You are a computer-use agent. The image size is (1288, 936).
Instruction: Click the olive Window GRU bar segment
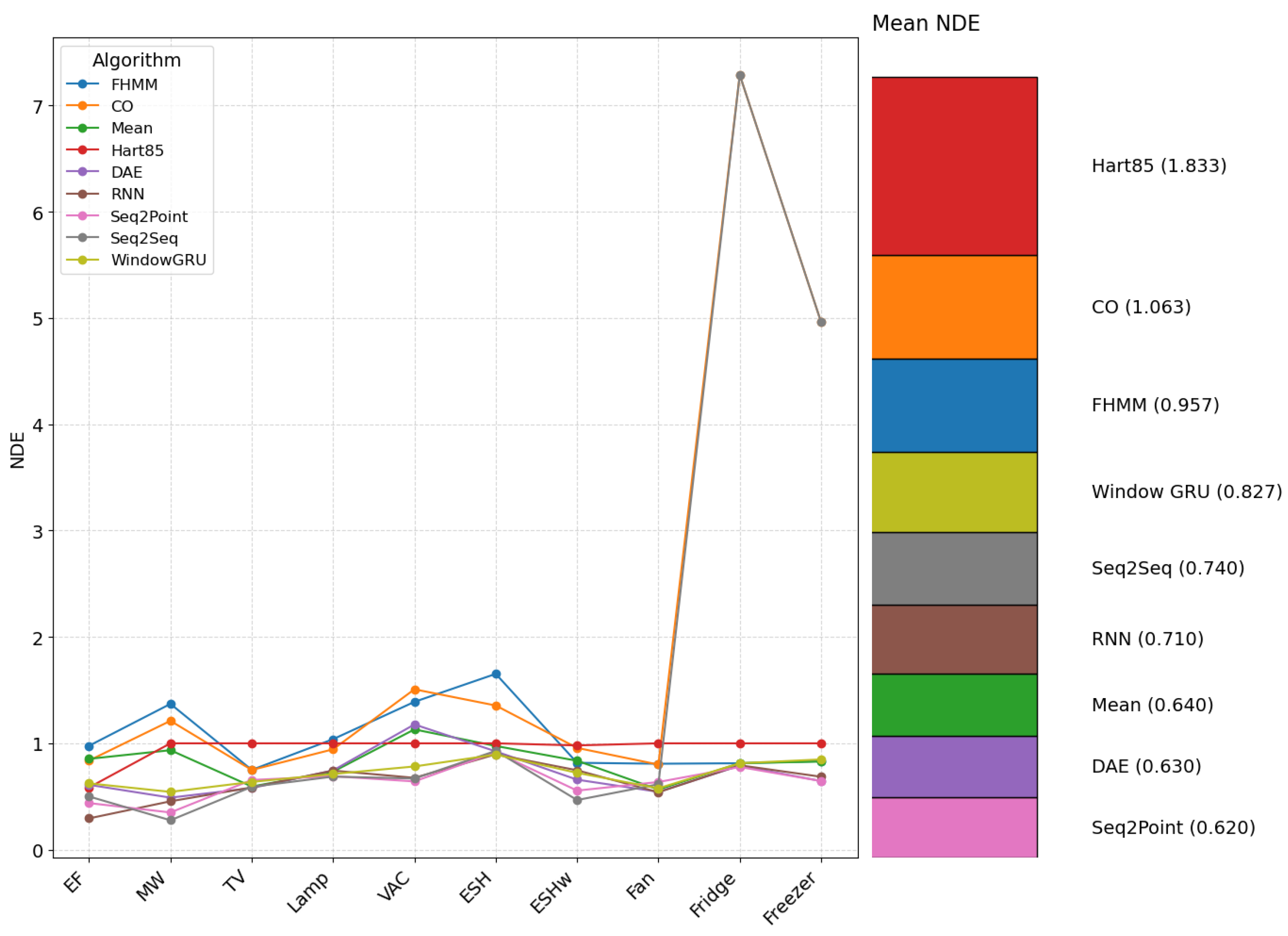tap(954, 492)
